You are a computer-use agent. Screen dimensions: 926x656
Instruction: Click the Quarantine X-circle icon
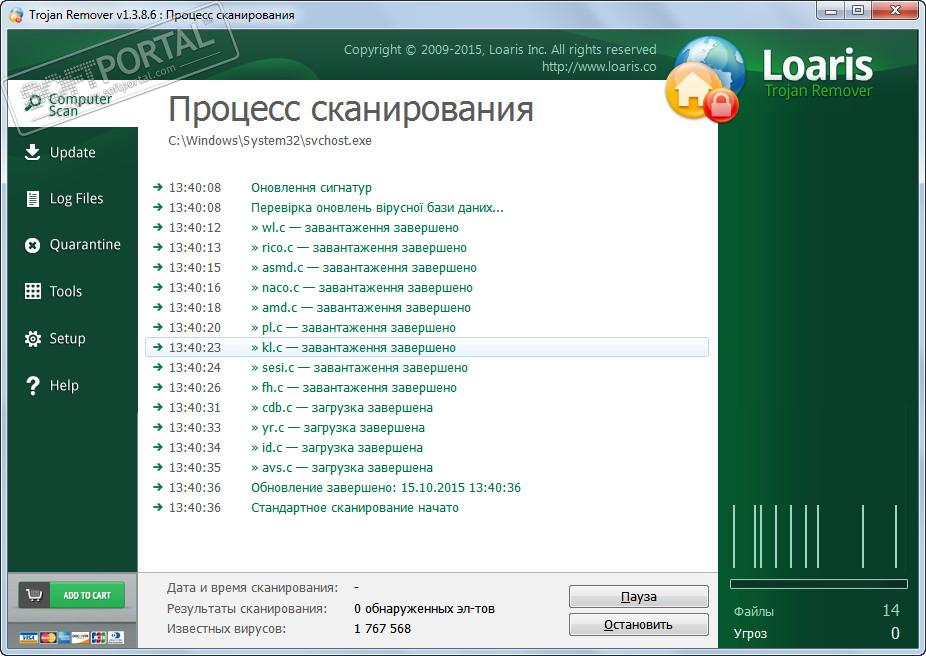click(32, 245)
